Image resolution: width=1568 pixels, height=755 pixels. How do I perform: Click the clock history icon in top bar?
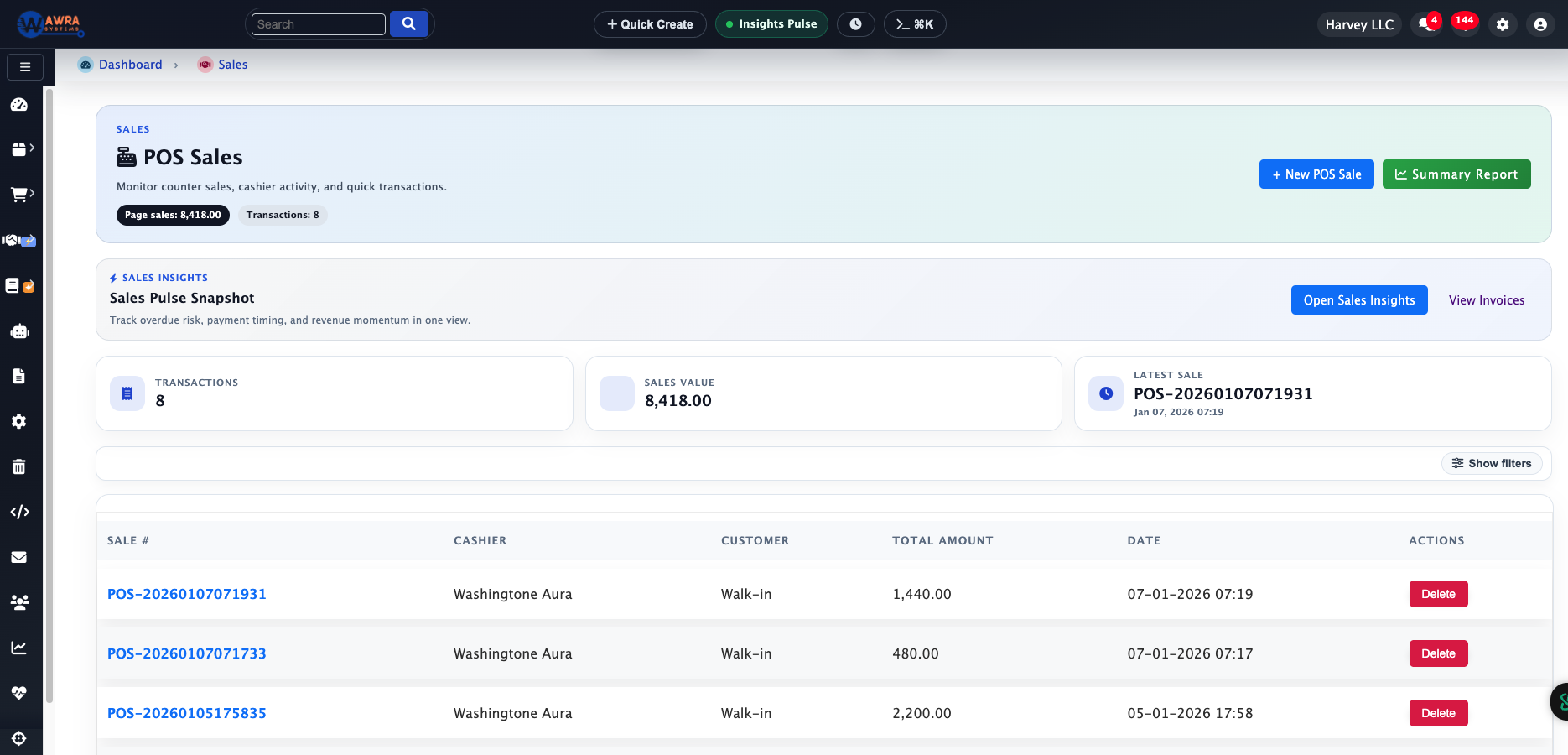point(855,24)
